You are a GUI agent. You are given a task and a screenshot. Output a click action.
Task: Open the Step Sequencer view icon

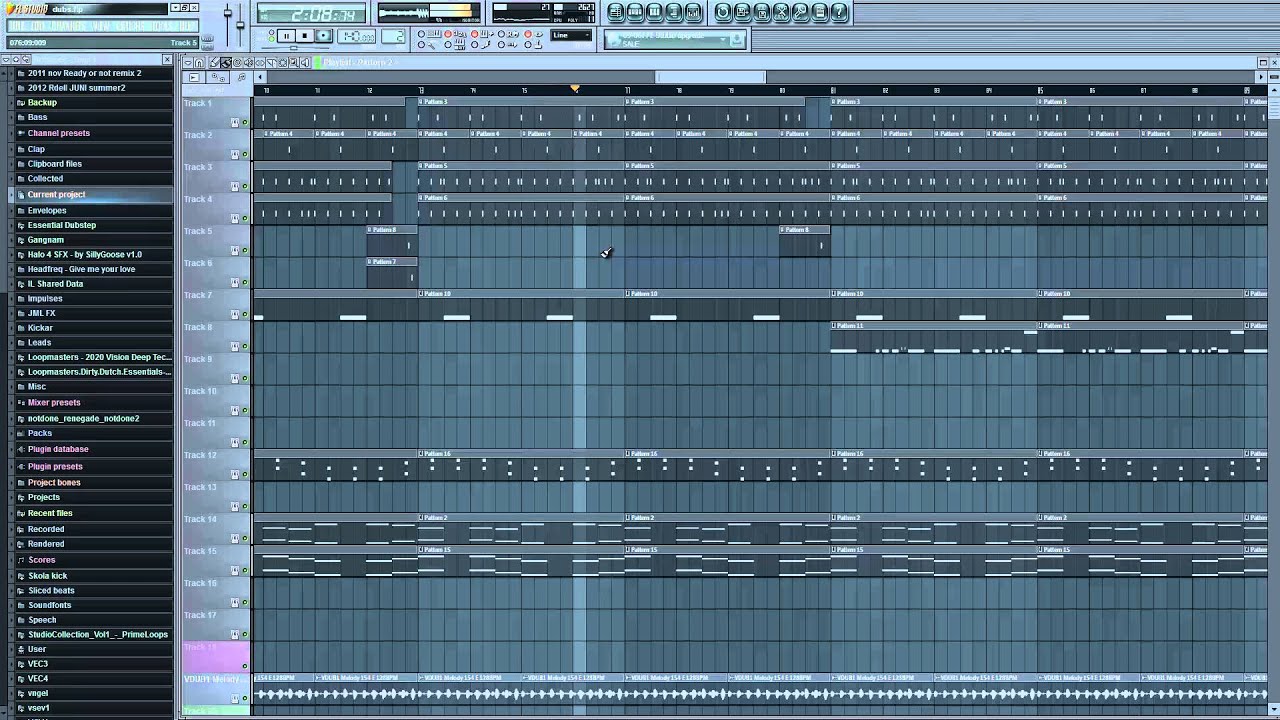click(x=635, y=12)
